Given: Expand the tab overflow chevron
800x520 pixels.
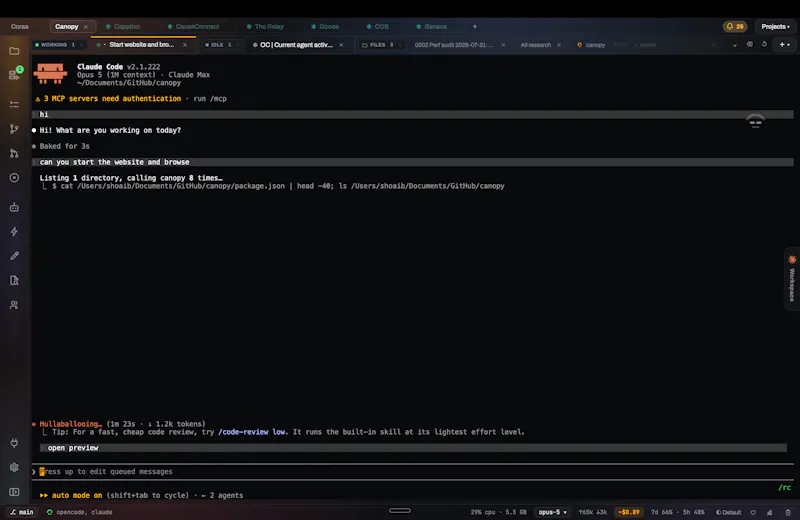Looking at the screenshot, I should (735, 45).
